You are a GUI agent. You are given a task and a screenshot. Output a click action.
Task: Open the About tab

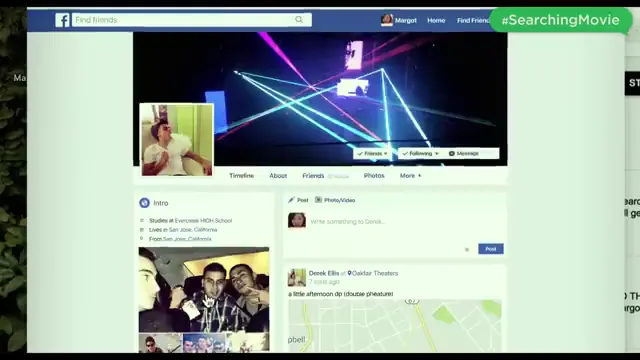278,176
